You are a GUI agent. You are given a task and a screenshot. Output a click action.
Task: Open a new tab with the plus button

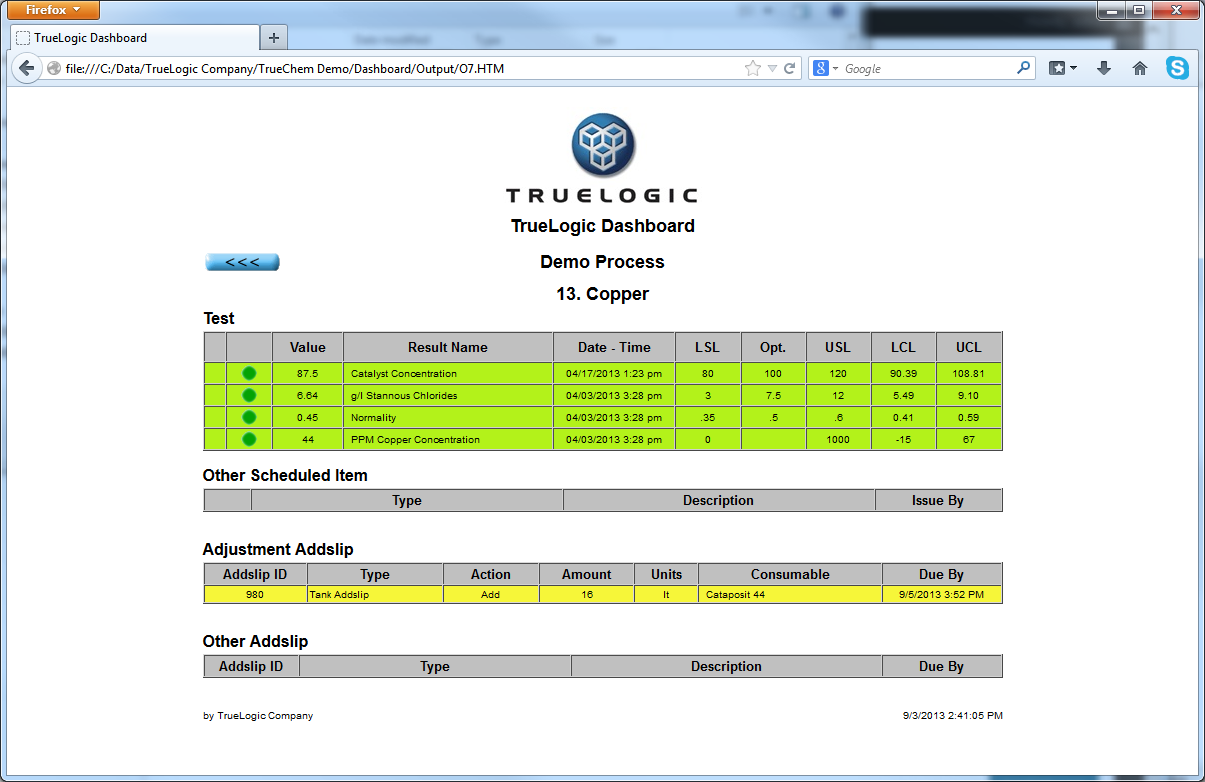click(273, 38)
